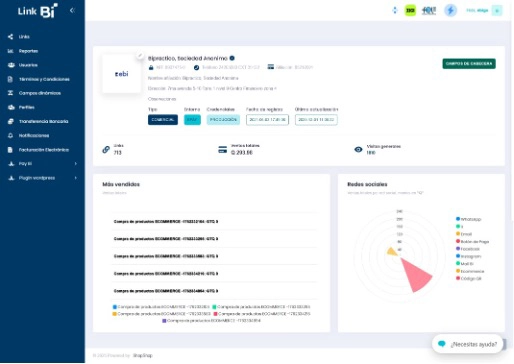
Task: Click the Reportes chart icon
Action: pyautogui.click(x=11, y=51)
